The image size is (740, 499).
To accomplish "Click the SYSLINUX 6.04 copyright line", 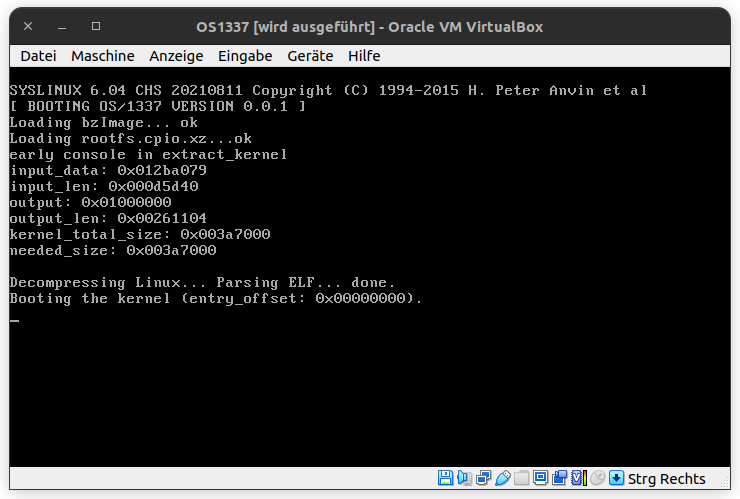I will click(328, 90).
